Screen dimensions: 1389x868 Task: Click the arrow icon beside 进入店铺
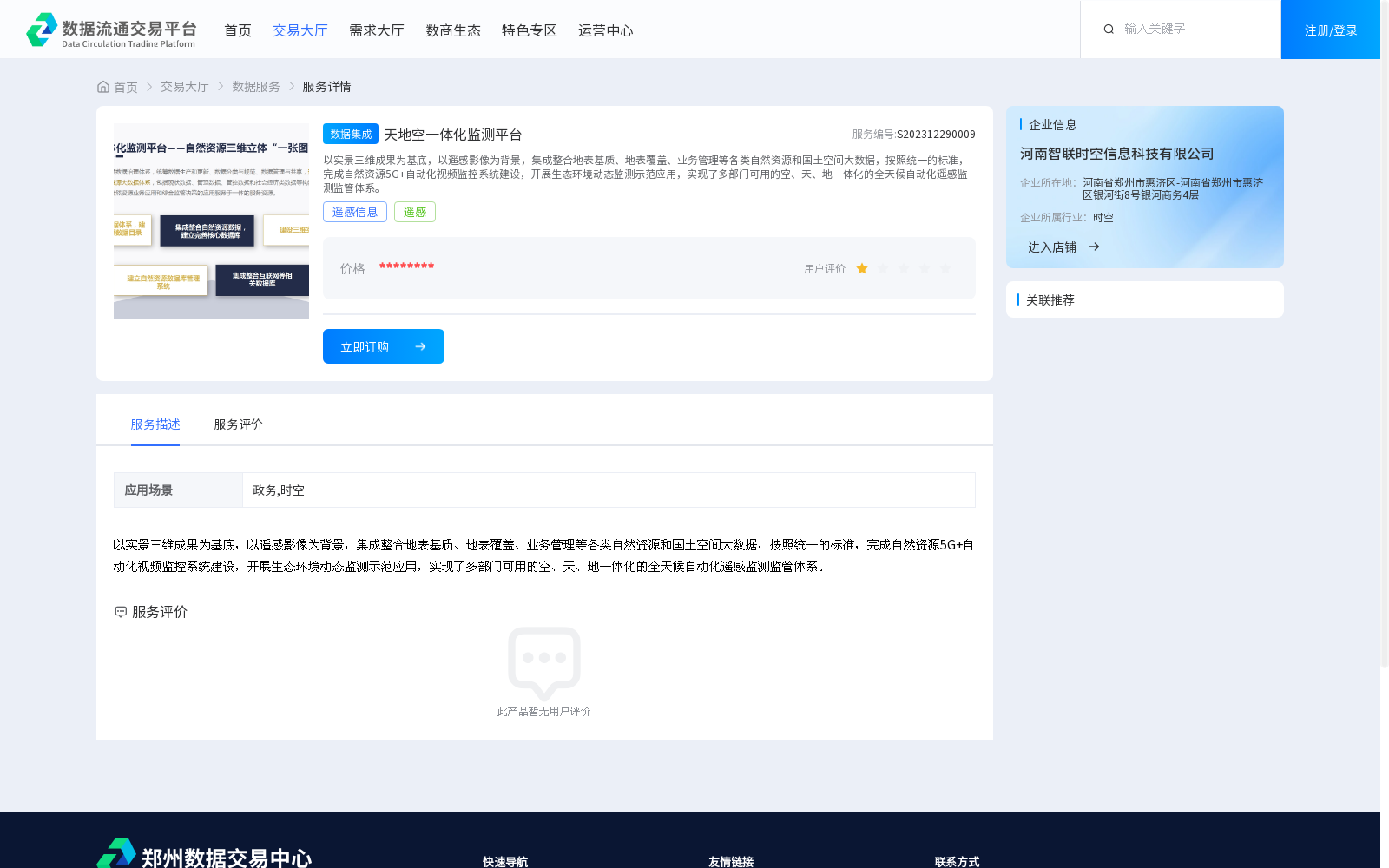1094,247
